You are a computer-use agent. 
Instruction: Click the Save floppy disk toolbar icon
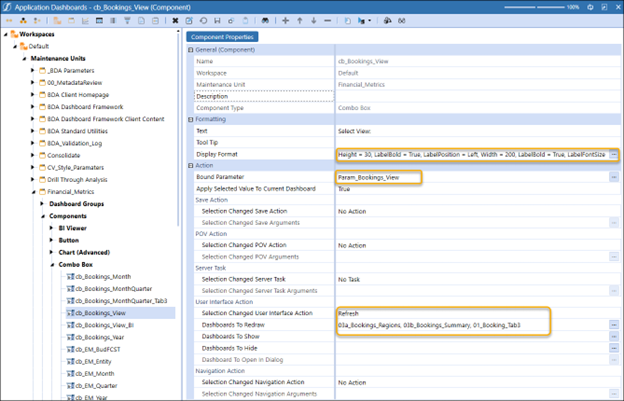click(217, 21)
